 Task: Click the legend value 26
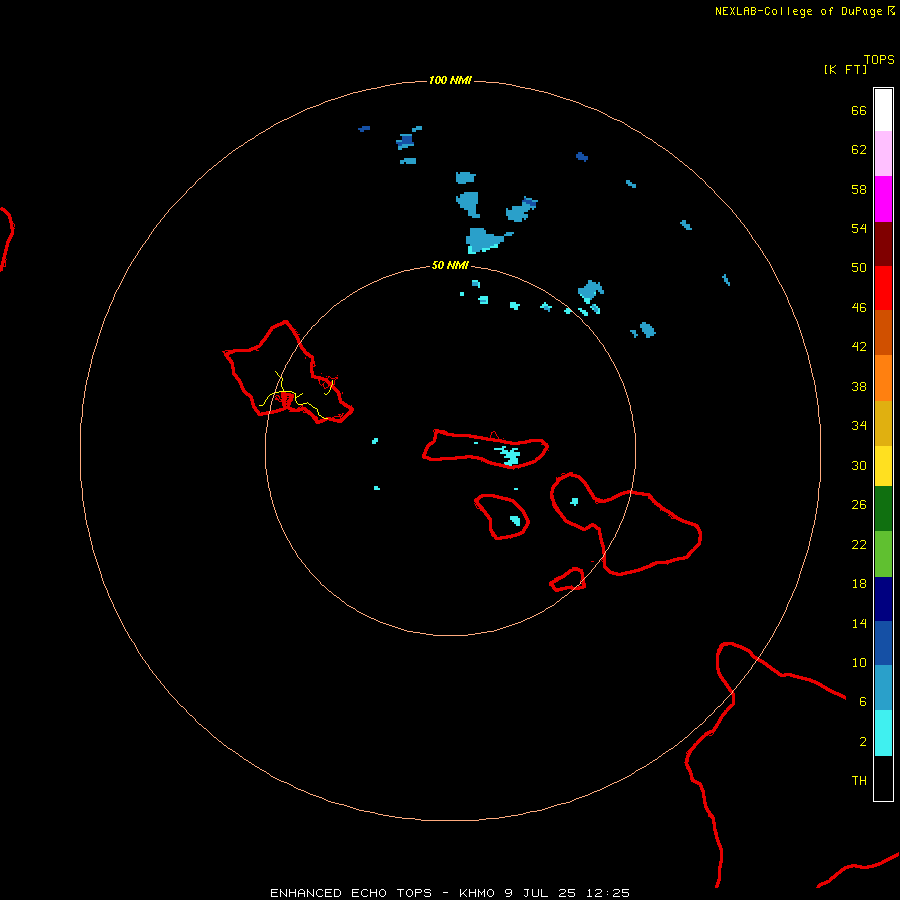tap(859, 505)
